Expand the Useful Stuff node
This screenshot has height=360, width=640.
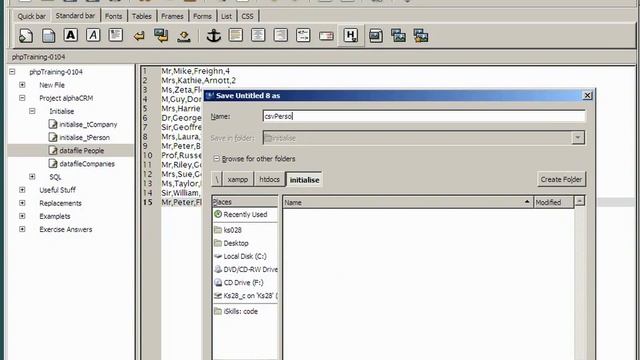(22, 190)
